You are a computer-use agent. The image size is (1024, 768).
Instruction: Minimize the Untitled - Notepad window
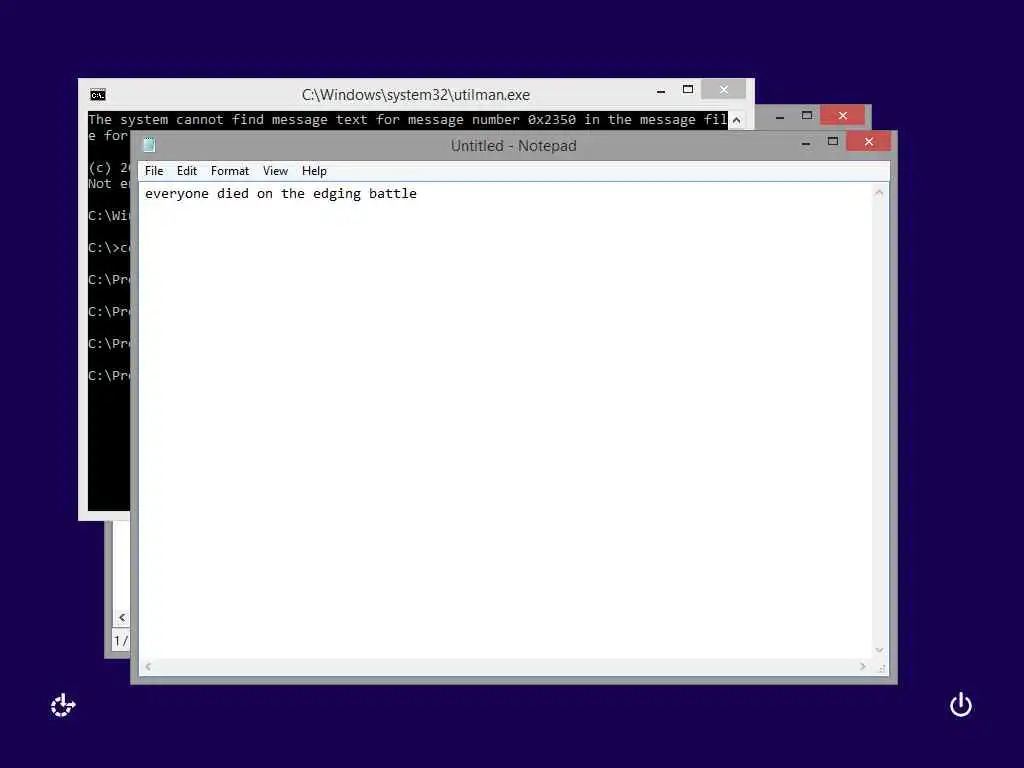point(807,143)
